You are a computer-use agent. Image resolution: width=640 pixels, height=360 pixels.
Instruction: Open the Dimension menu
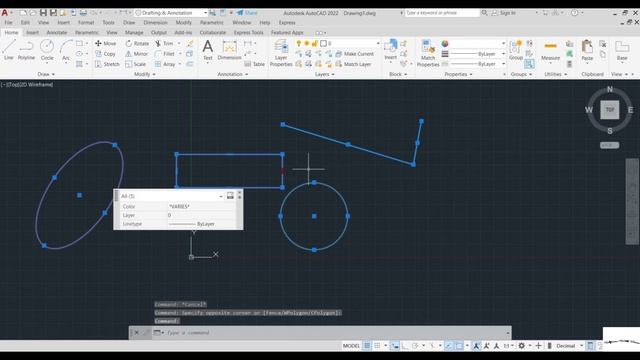tap(156, 22)
